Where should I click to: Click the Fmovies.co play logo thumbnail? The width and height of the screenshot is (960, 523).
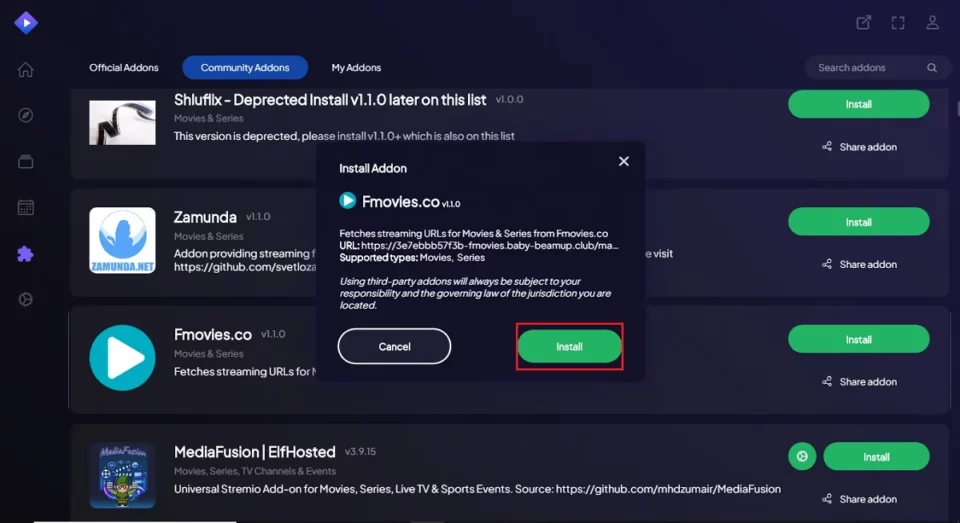122,358
